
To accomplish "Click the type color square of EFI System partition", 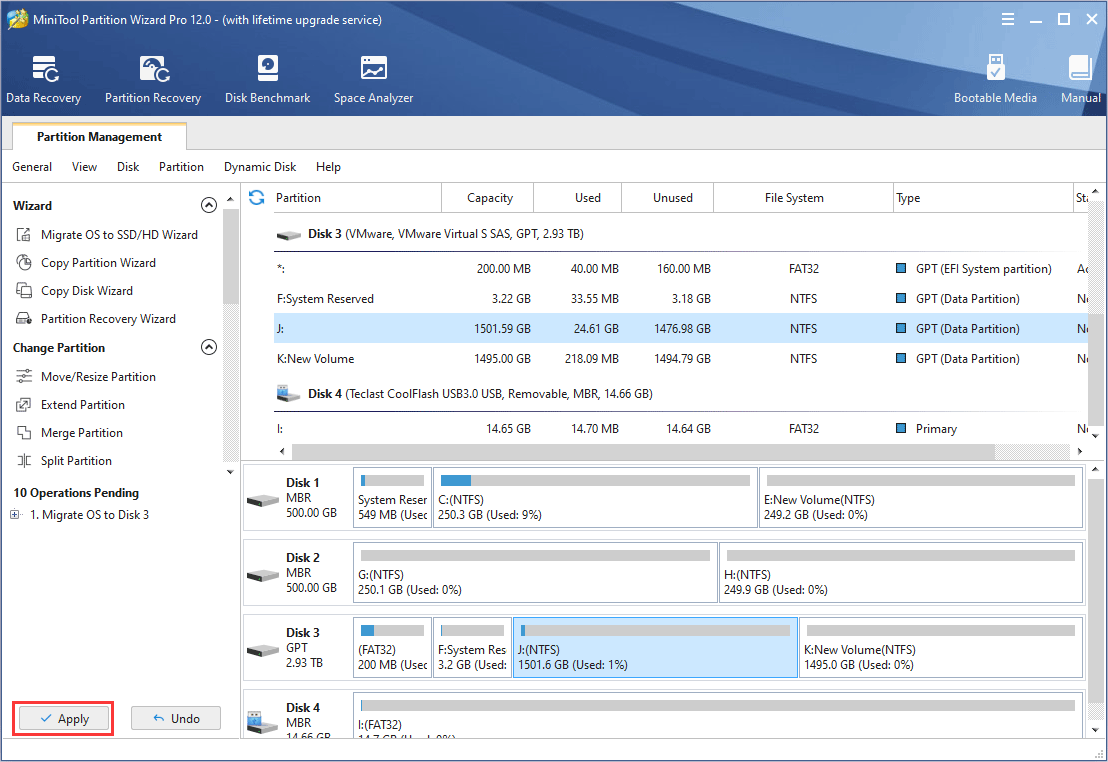I will tap(901, 269).
